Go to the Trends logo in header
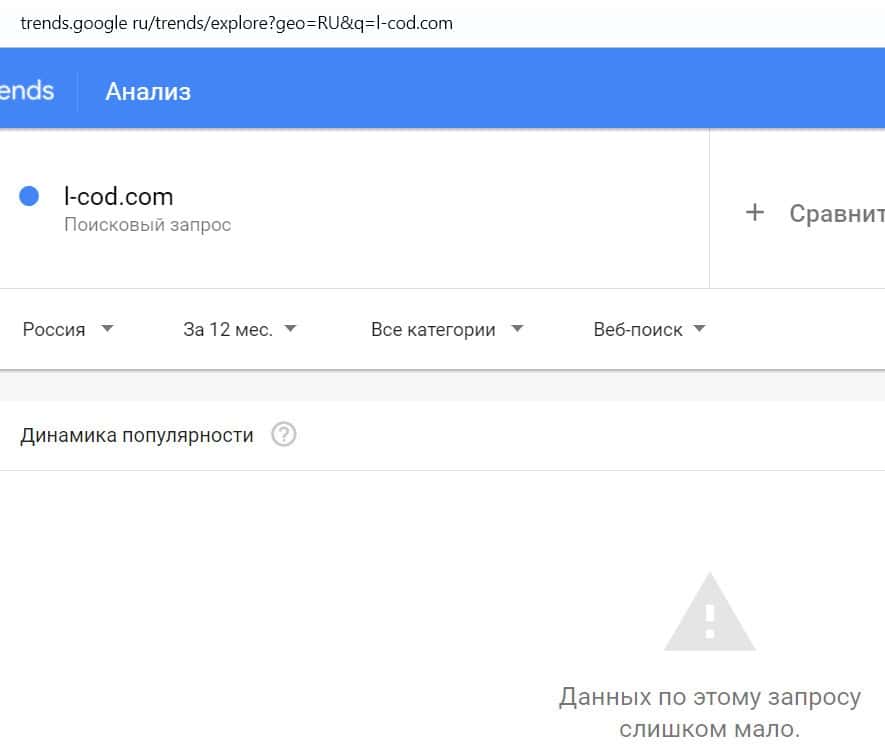 (x=26, y=91)
